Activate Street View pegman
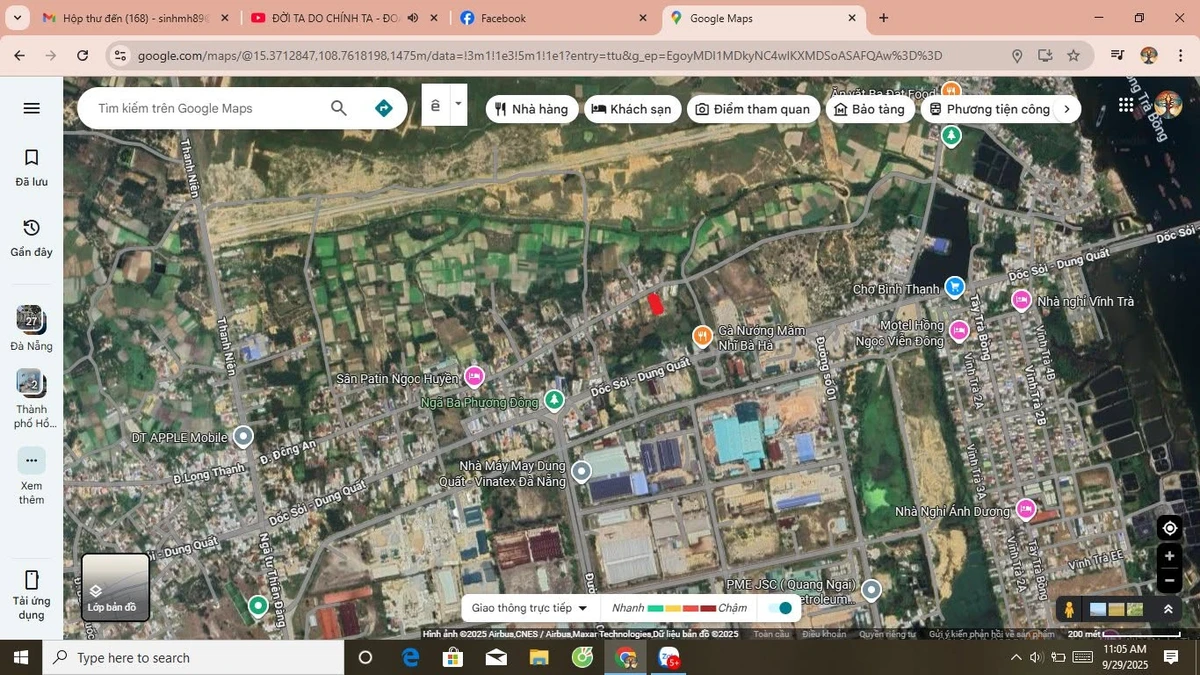This screenshot has height=675, width=1200. click(1069, 609)
